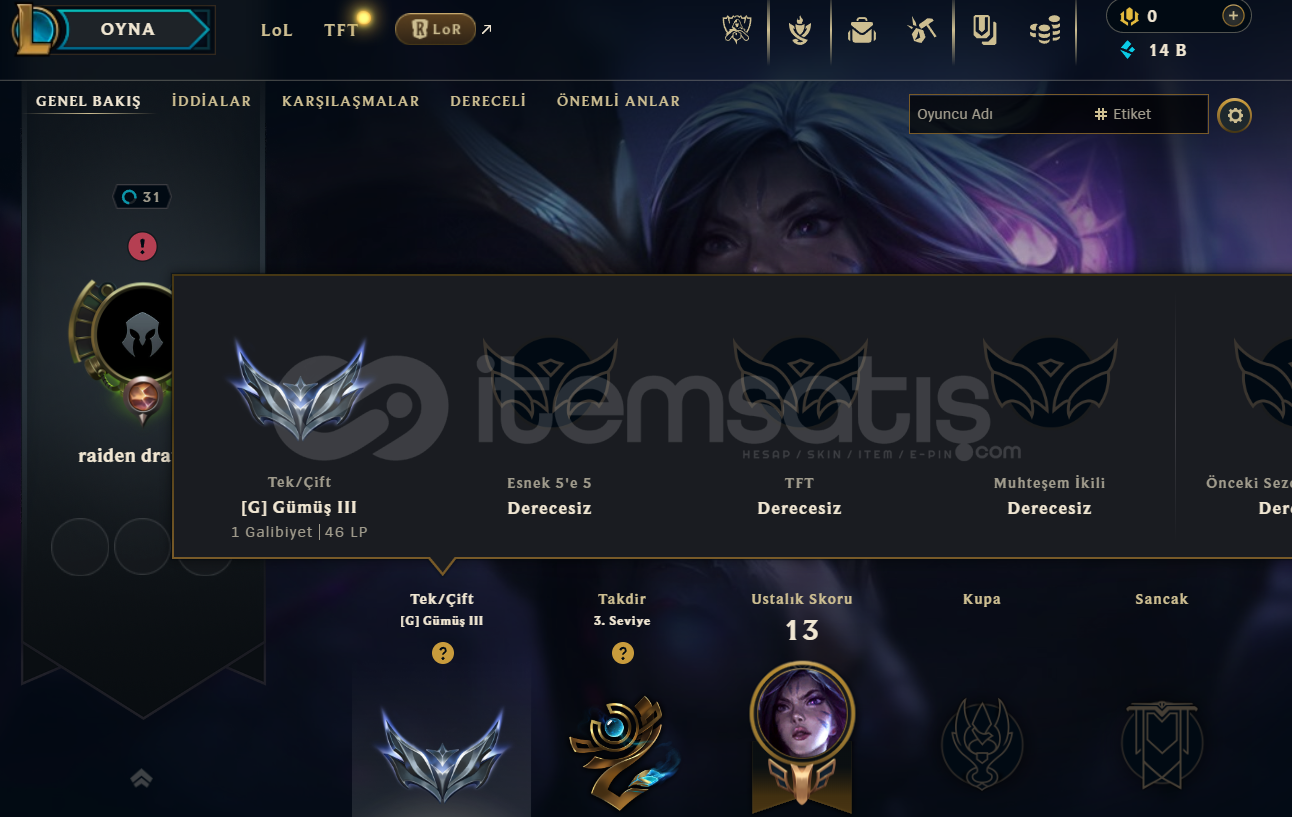Open the missions clipboard icon
Screen dimensions: 1292x817
[x=985, y=30]
